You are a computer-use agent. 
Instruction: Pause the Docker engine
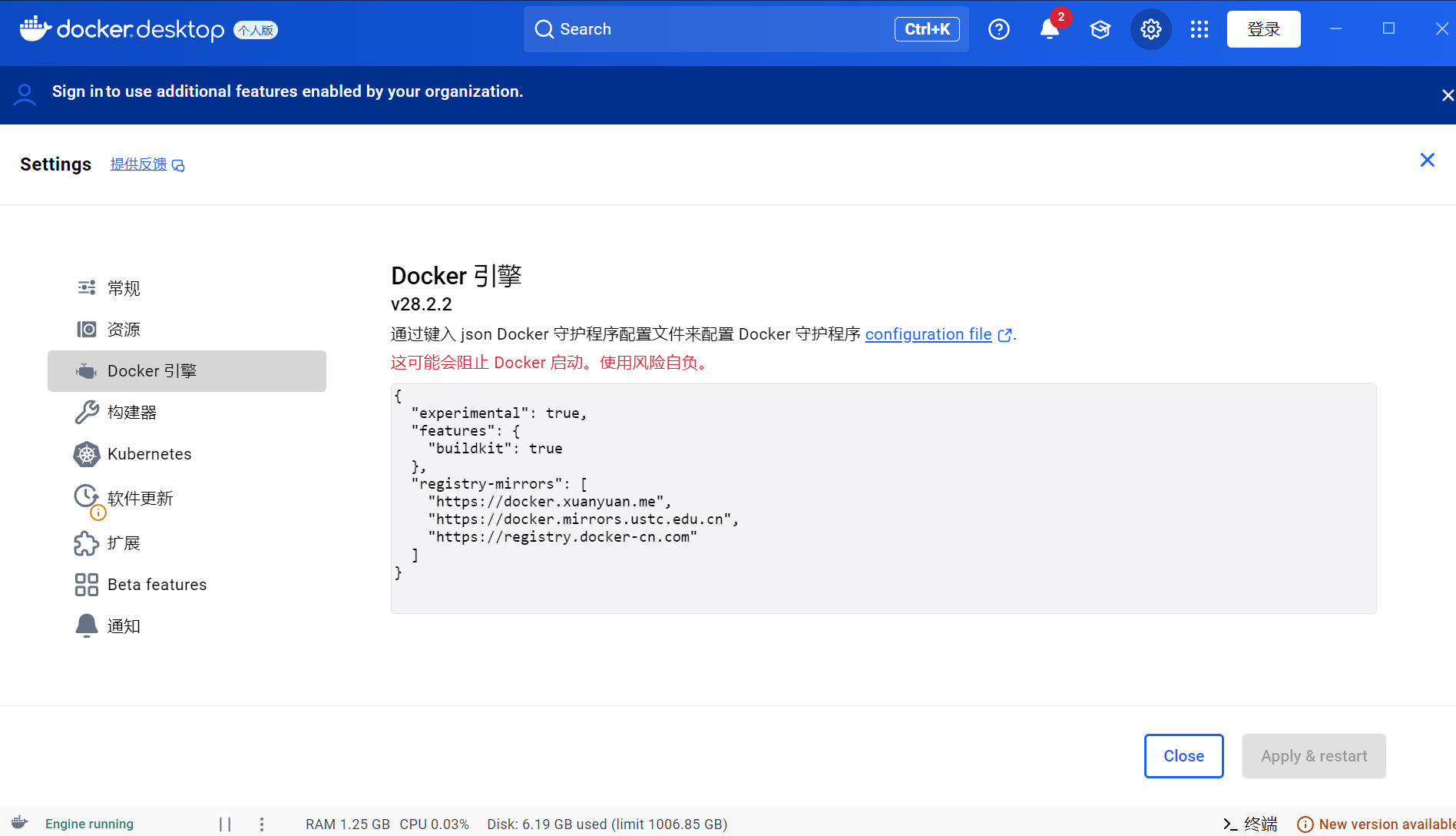point(225,824)
